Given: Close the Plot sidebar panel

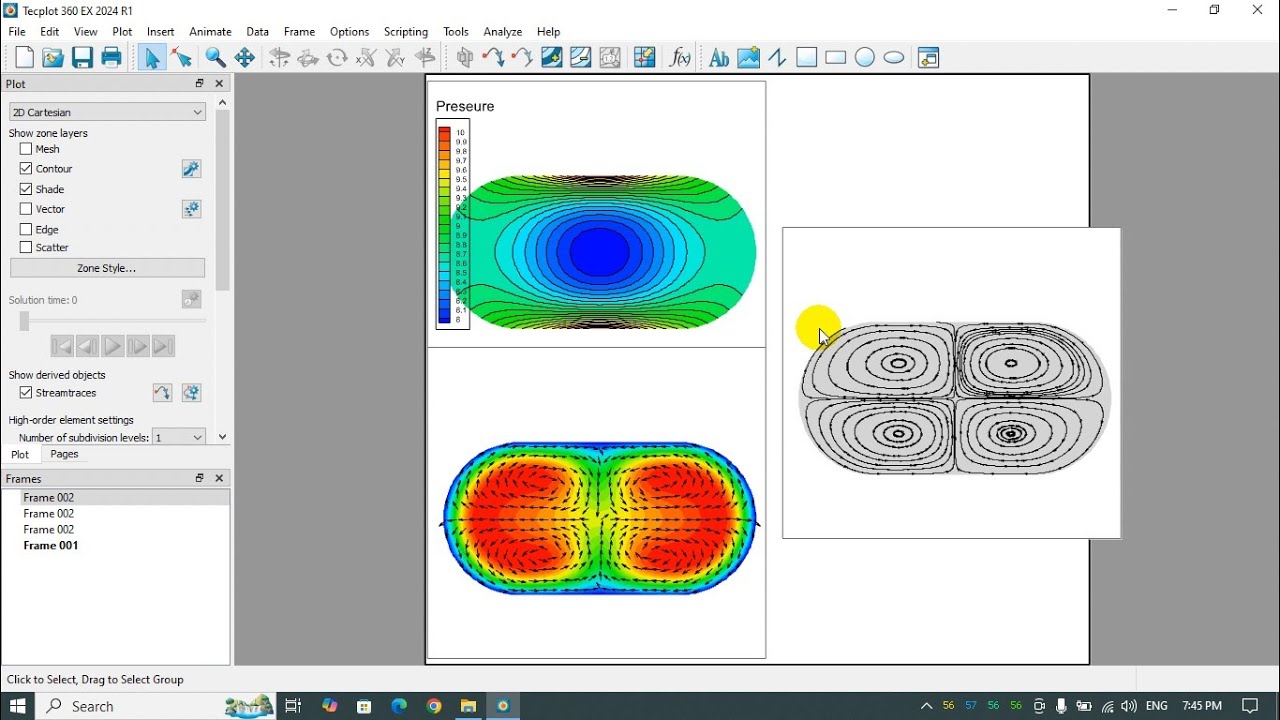Looking at the screenshot, I should point(219,84).
